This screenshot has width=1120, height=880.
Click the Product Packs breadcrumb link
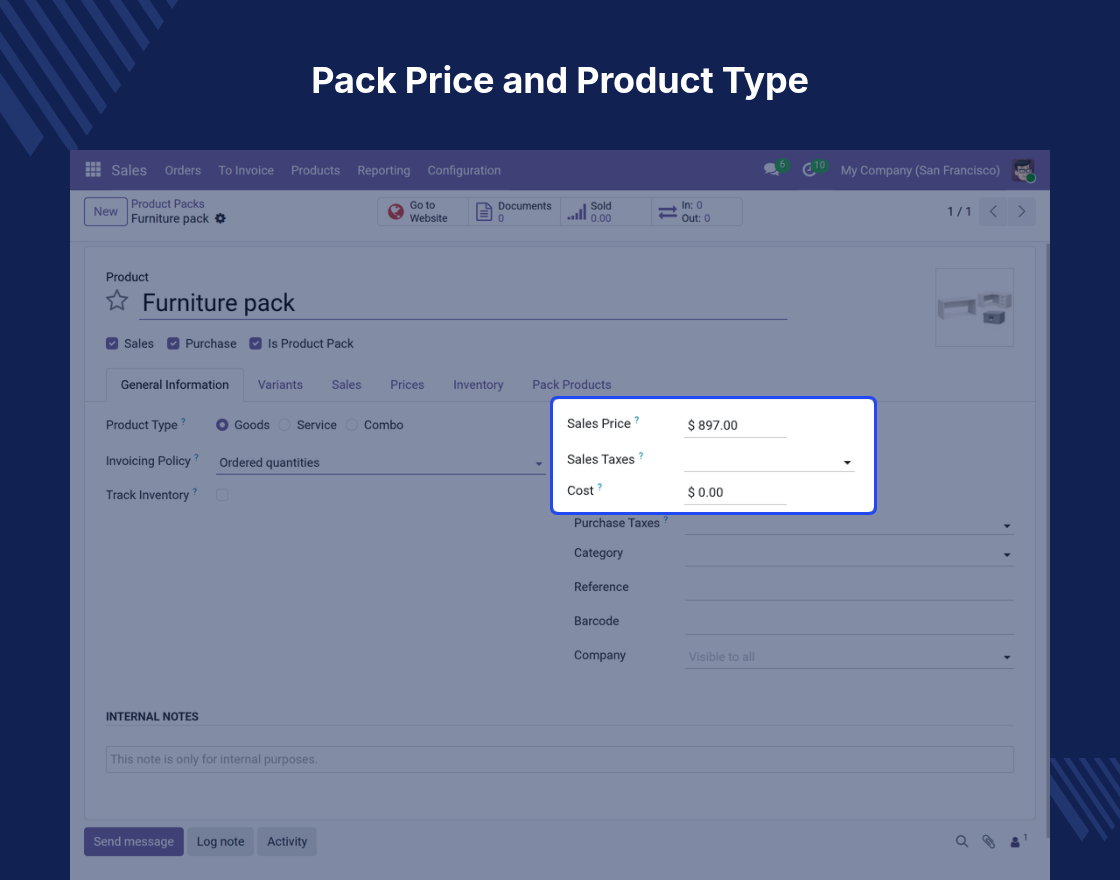click(x=168, y=204)
